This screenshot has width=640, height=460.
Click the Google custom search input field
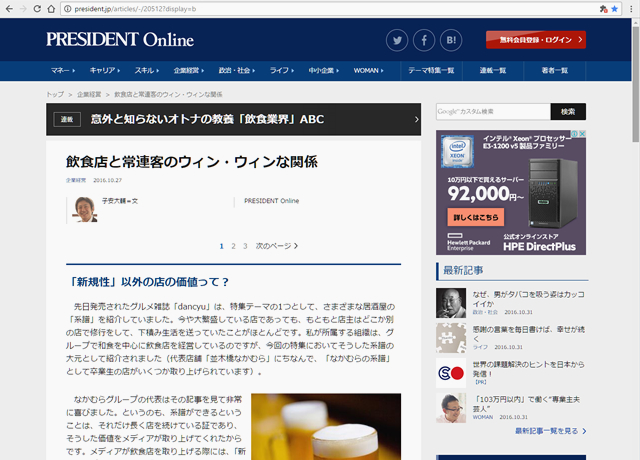(492, 111)
